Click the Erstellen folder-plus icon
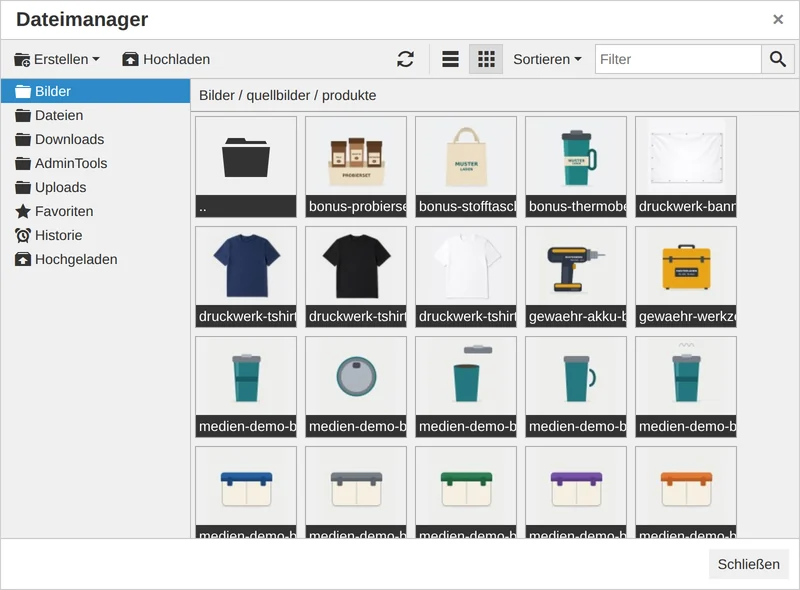 22,60
